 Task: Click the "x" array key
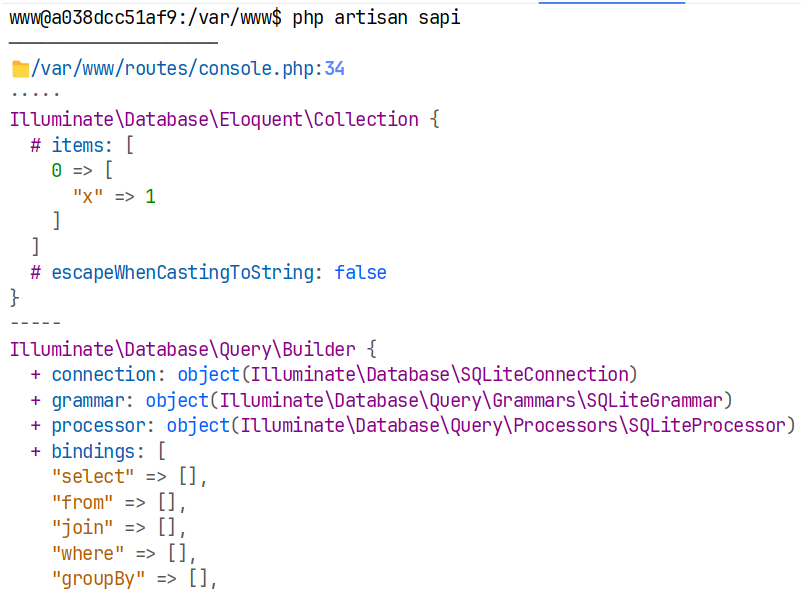88,196
